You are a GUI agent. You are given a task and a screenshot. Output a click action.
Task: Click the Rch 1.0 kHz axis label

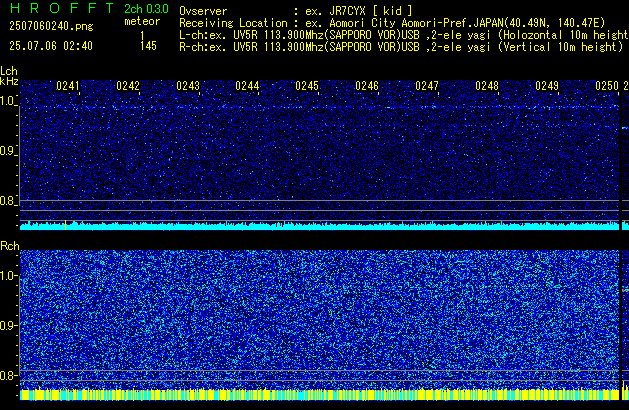pyautogui.click(x=8, y=276)
